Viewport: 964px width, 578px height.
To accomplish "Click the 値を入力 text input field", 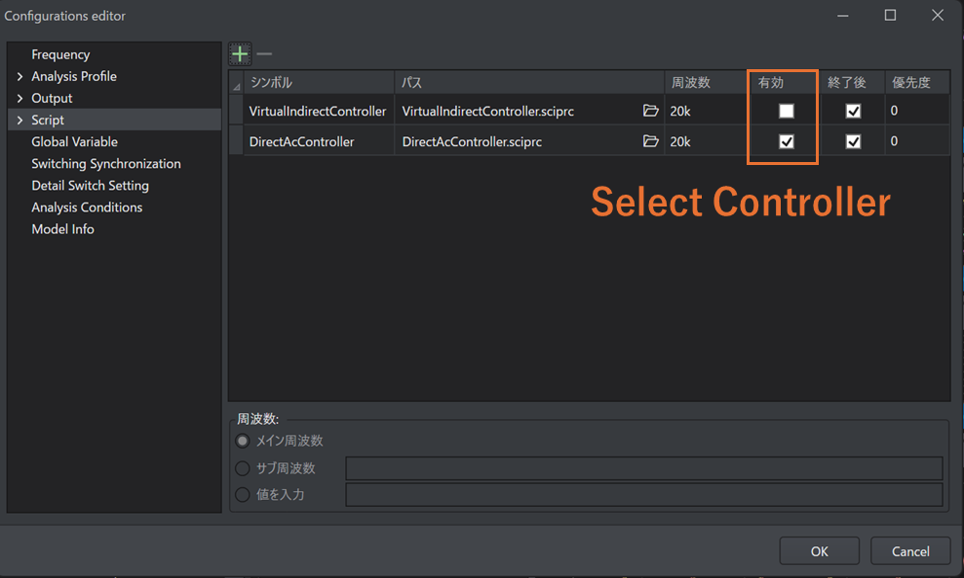I will (x=643, y=494).
